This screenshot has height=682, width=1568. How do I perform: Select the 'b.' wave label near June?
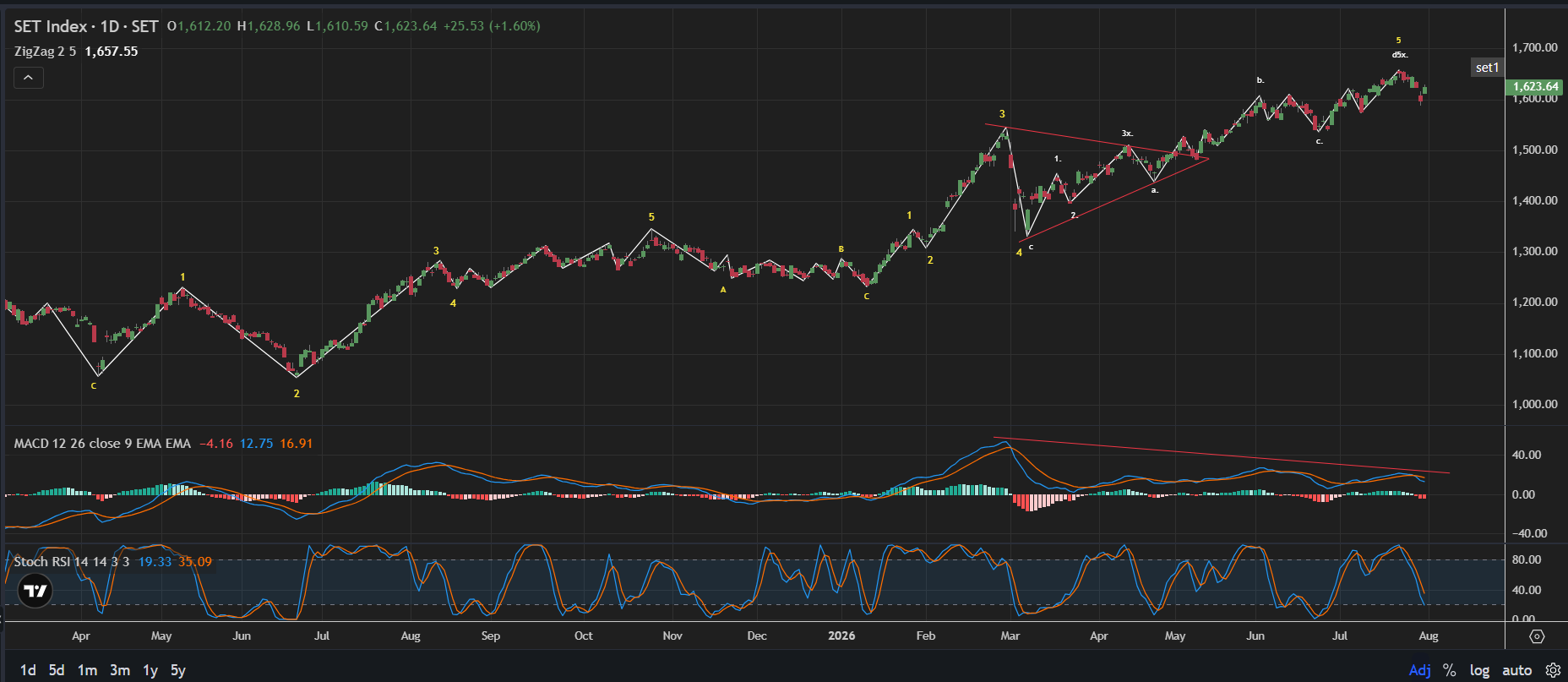pyautogui.click(x=1260, y=80)
